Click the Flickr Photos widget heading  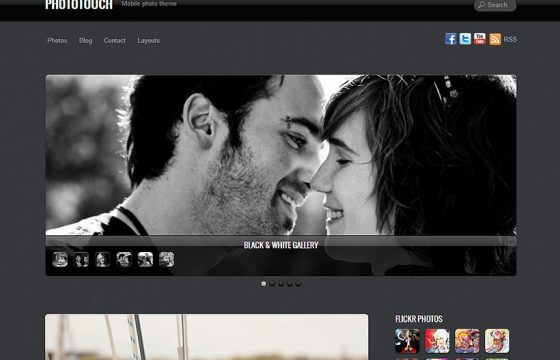pyautogui.click(x=419, y=319)
